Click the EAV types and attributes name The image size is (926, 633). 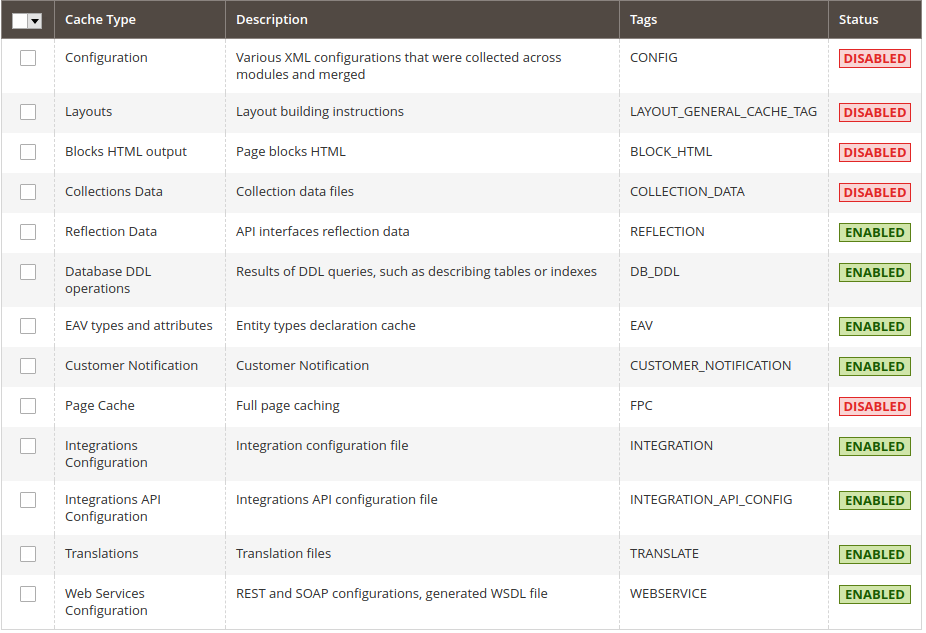pyautogui.click(x=139, y=326)
